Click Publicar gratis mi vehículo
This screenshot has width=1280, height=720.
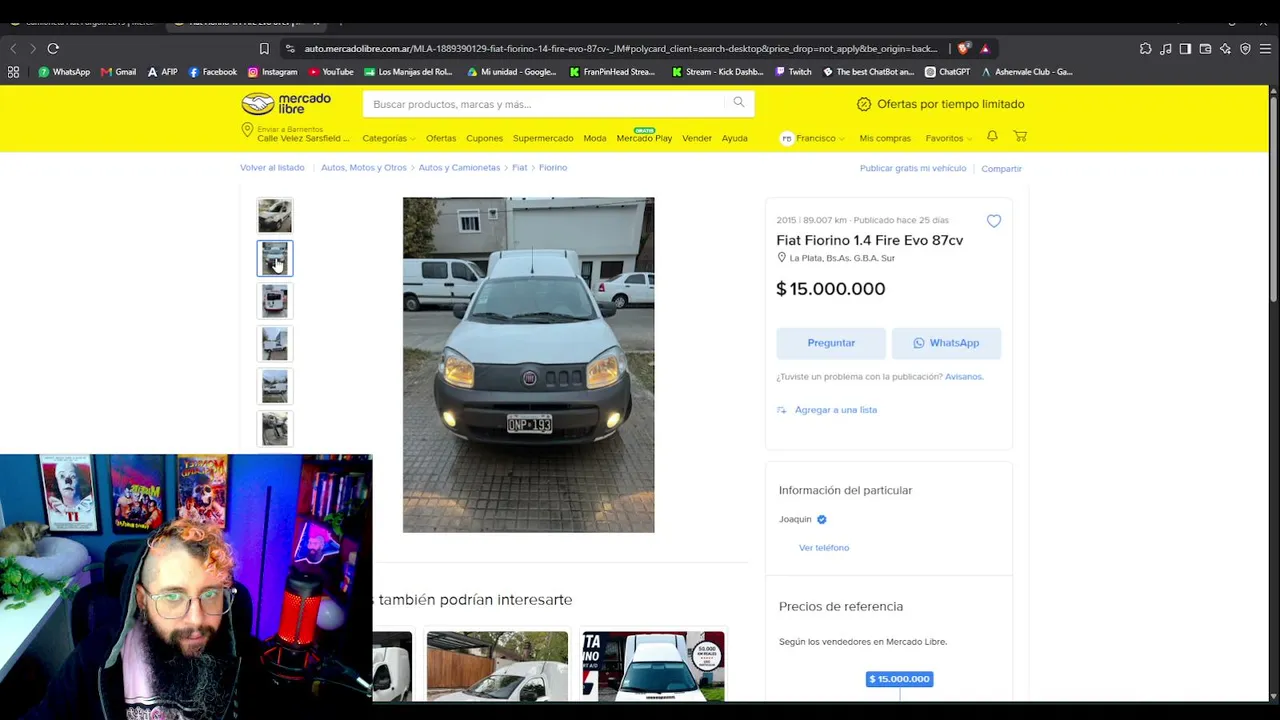[x=913, y=168]
